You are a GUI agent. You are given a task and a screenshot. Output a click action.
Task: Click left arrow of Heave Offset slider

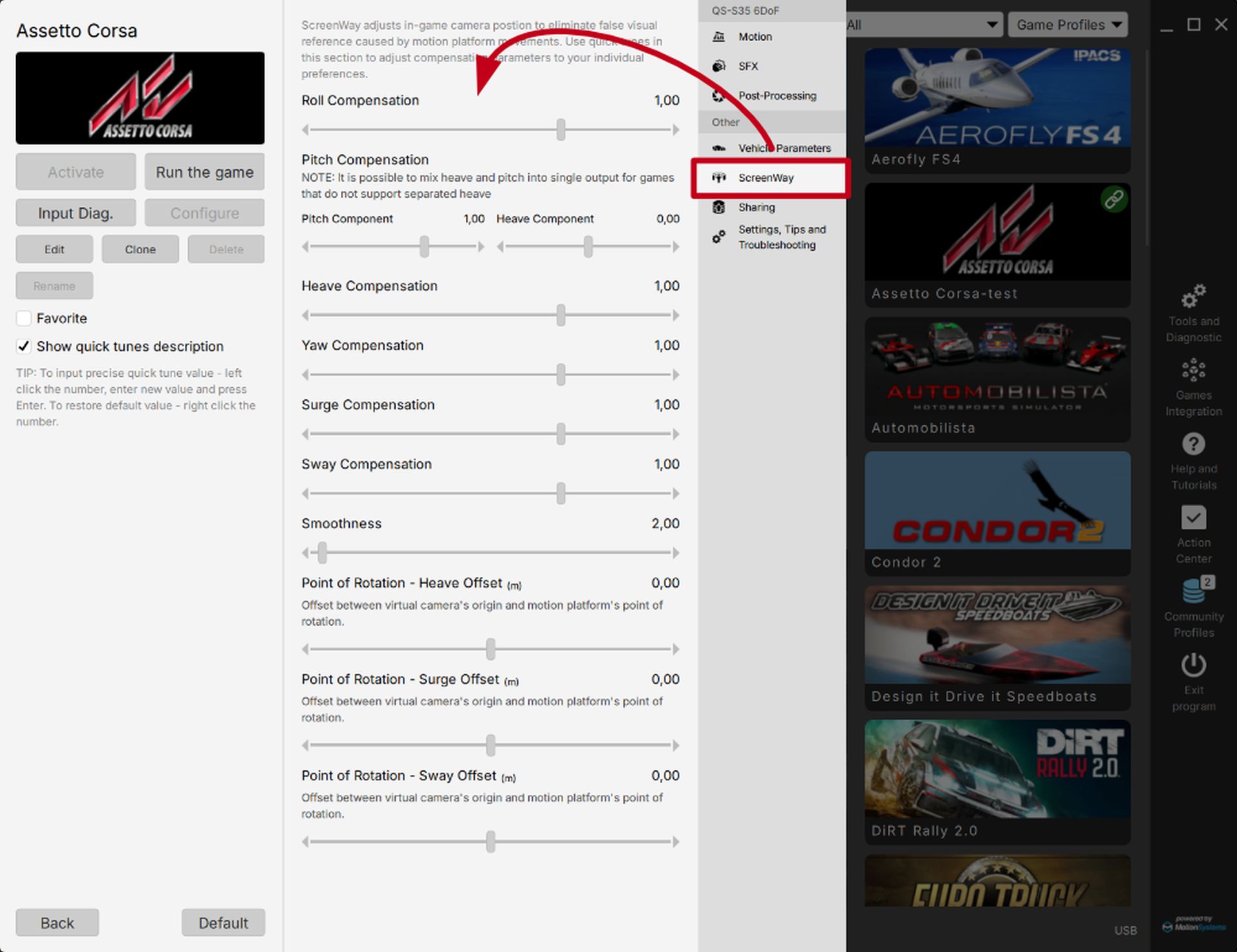point(305,649)
